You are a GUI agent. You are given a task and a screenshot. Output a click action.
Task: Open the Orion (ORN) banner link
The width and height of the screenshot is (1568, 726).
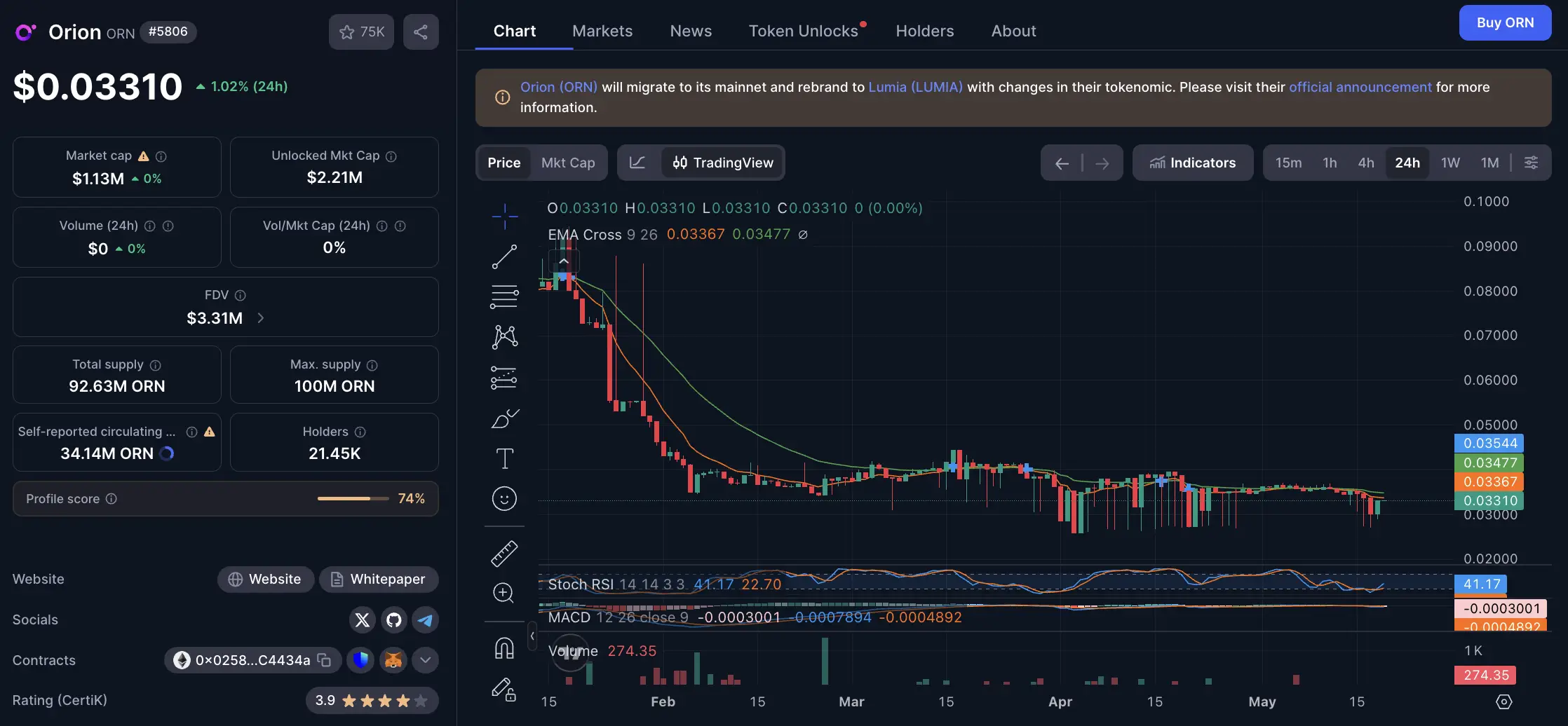559,87
